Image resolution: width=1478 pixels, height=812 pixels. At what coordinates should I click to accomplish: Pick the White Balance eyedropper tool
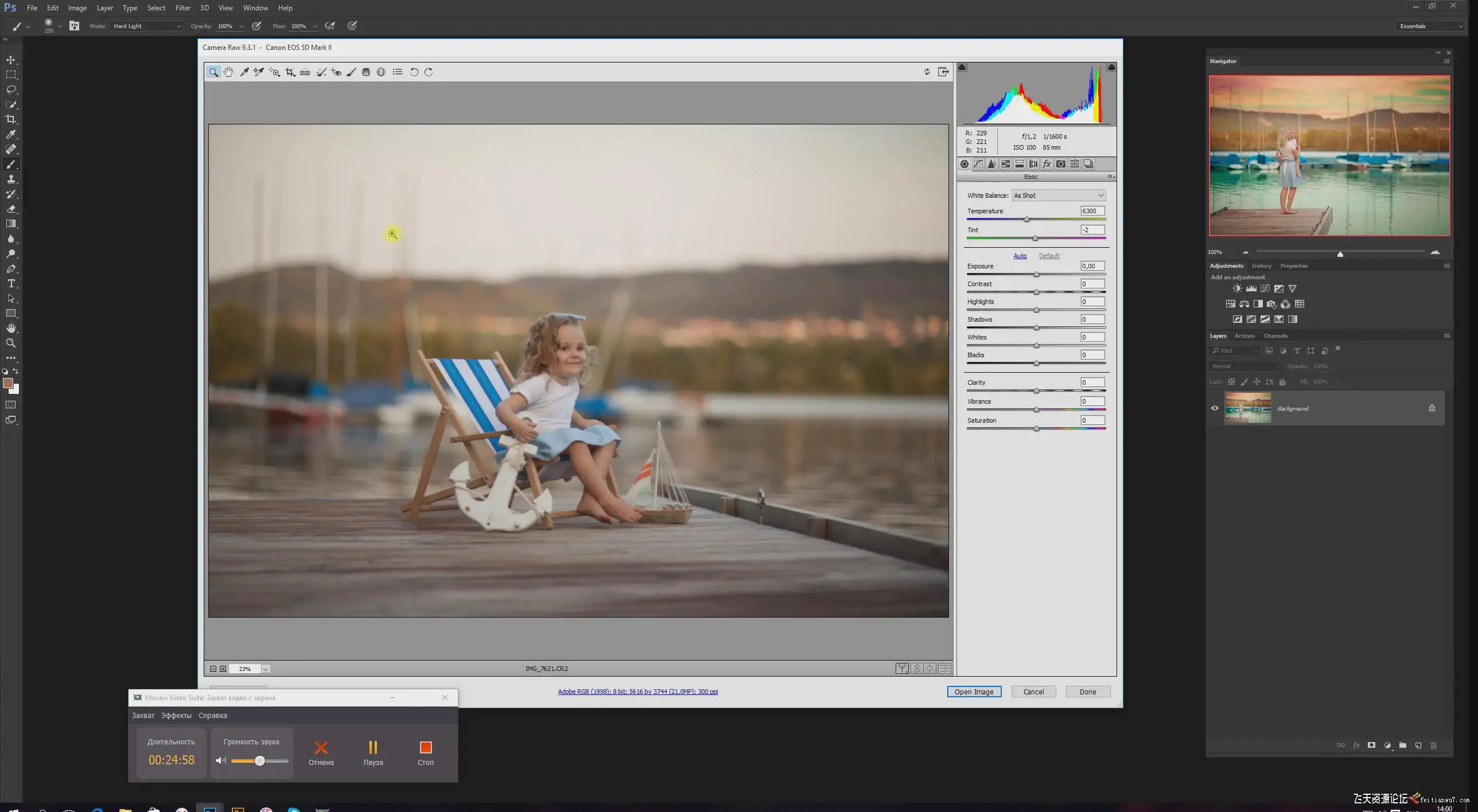[x=244, y=72]
